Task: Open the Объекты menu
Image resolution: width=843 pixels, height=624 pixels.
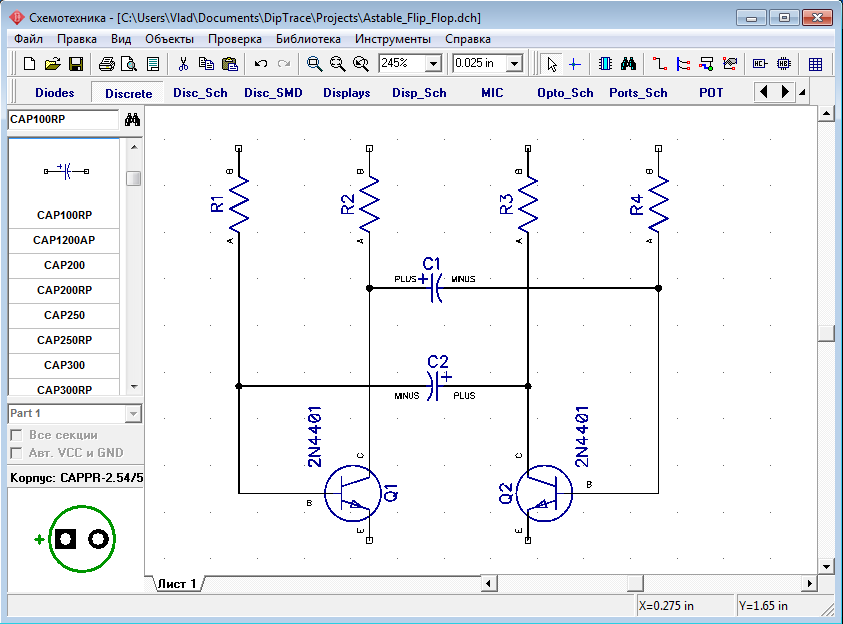Action: (169, 39)
